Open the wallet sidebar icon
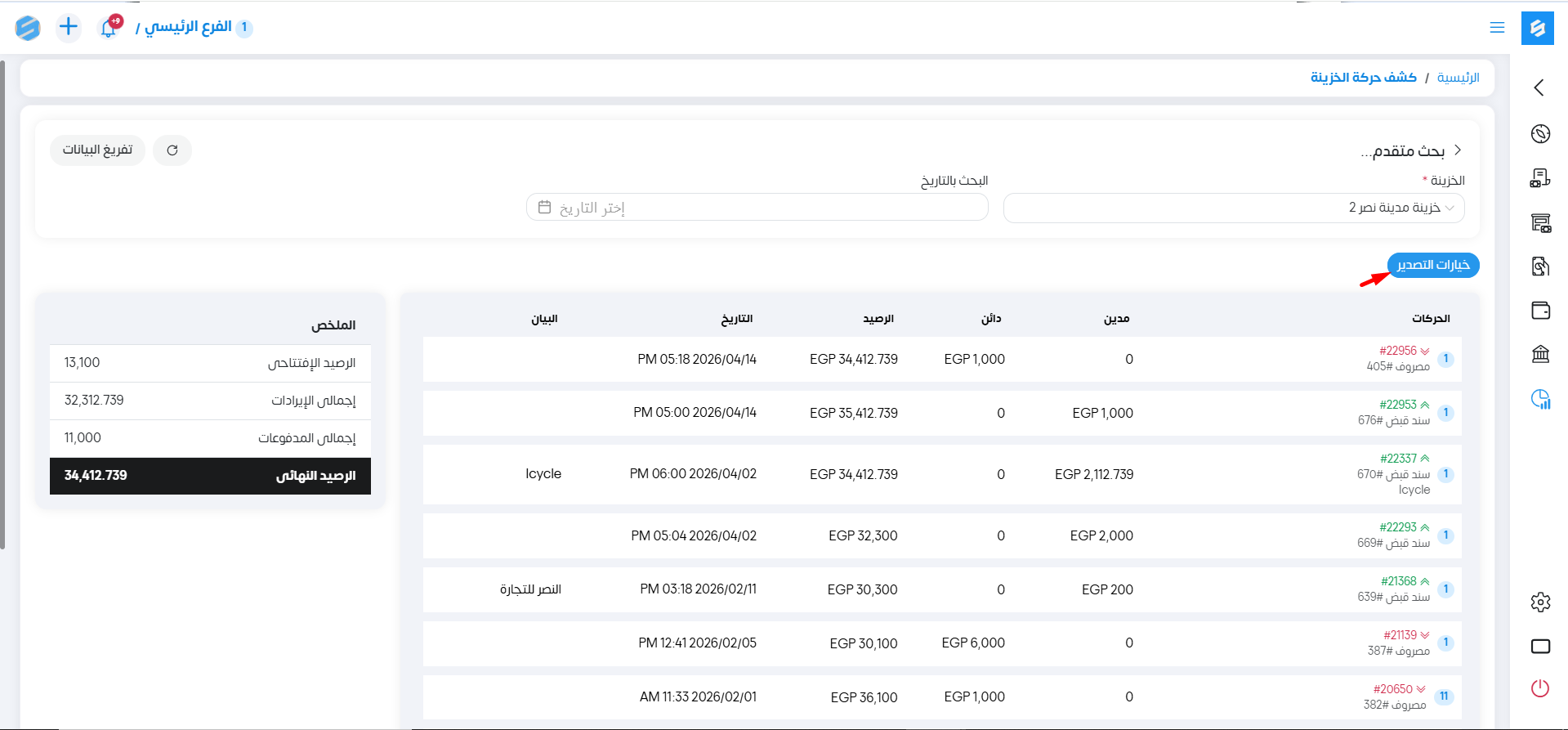 1540,311
